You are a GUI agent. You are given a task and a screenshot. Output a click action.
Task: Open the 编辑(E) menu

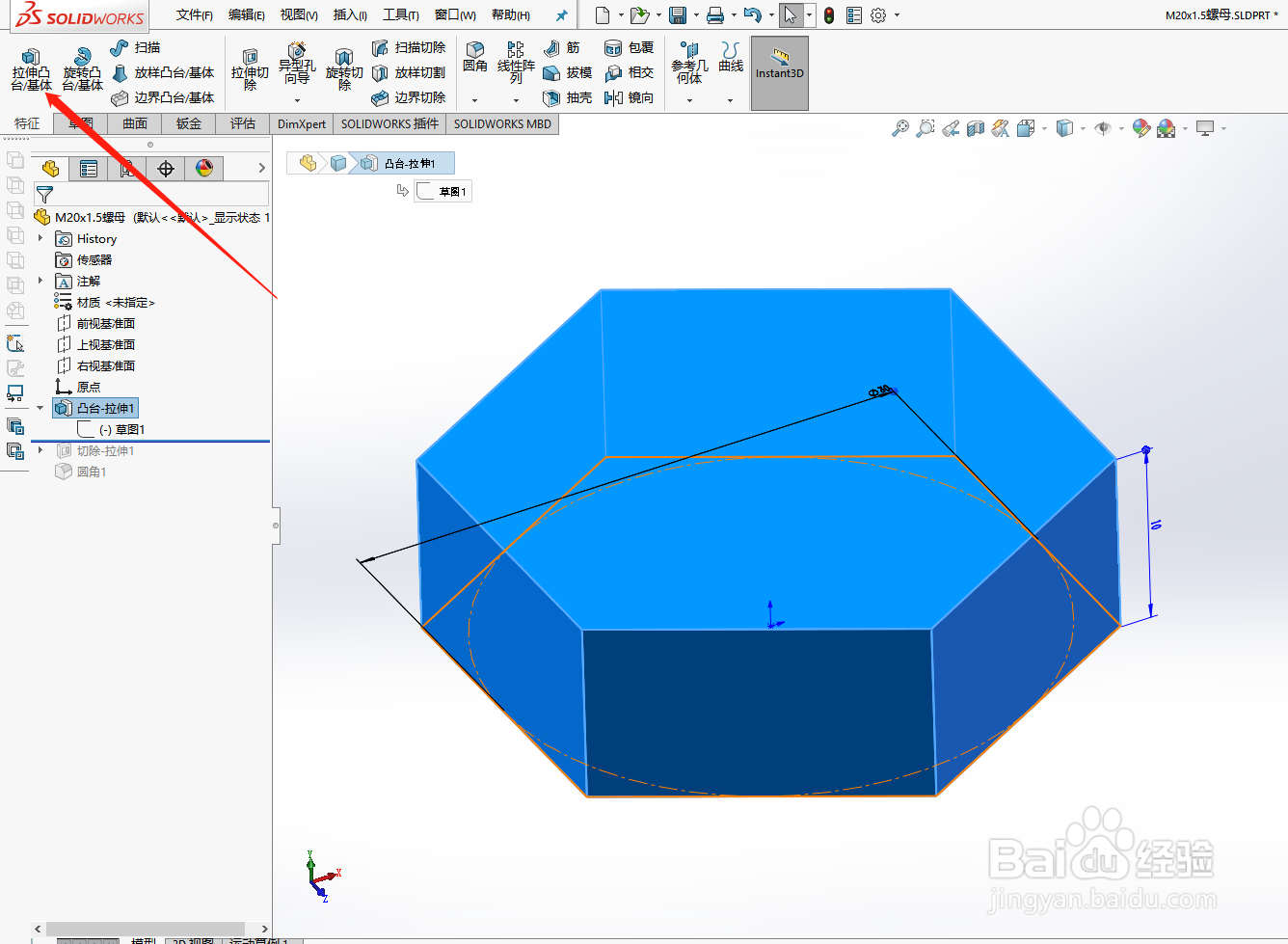click(247, 15)
